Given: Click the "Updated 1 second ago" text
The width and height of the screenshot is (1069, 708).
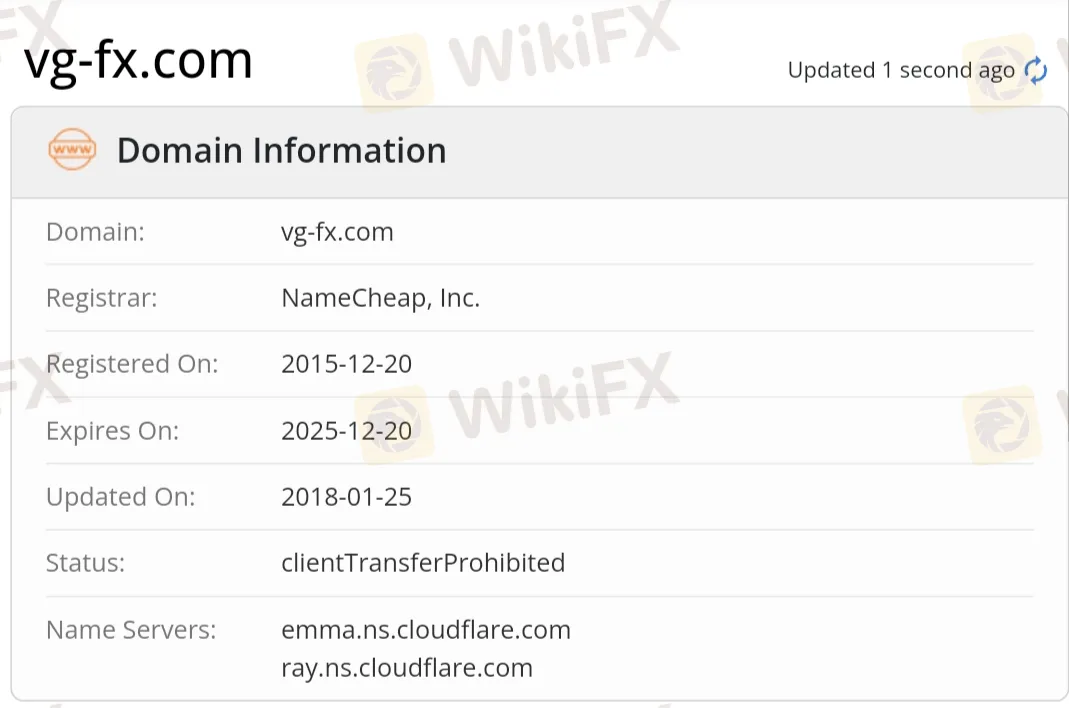Looking at the screenshot, I should tap(900, 70).
